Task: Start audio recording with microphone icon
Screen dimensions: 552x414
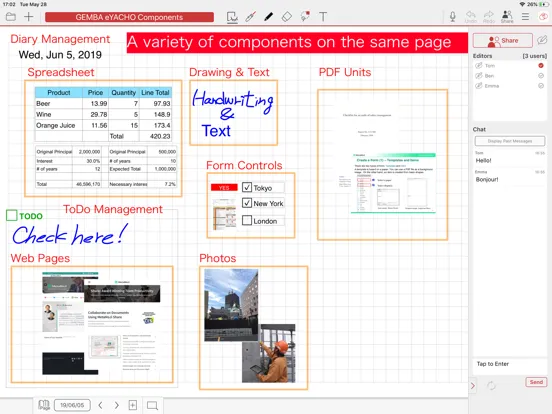Action: click(x=453, y=16)
